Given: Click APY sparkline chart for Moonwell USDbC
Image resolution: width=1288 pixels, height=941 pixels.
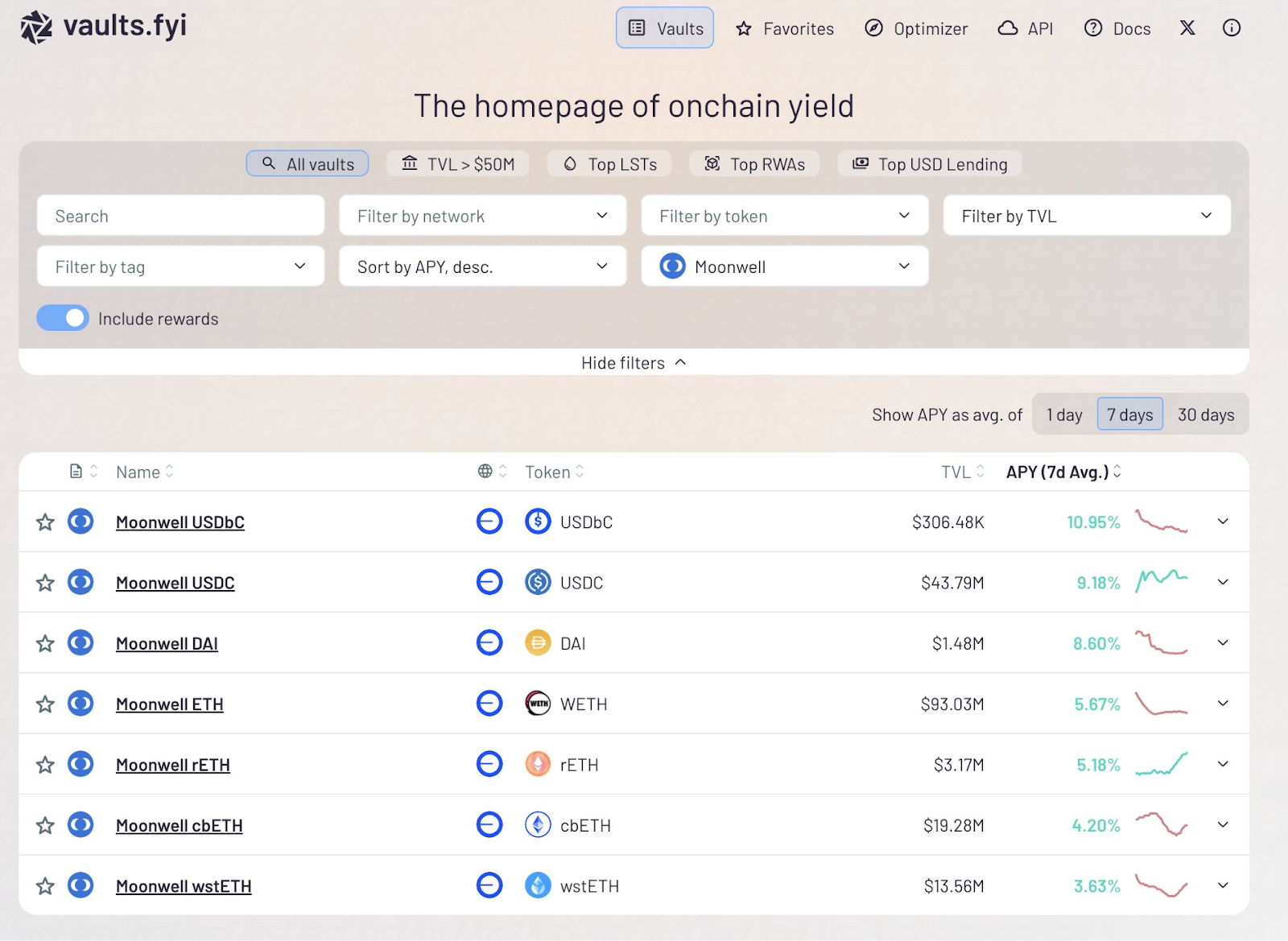Looking at the screenshot, I should click(x=1162, y=522).
